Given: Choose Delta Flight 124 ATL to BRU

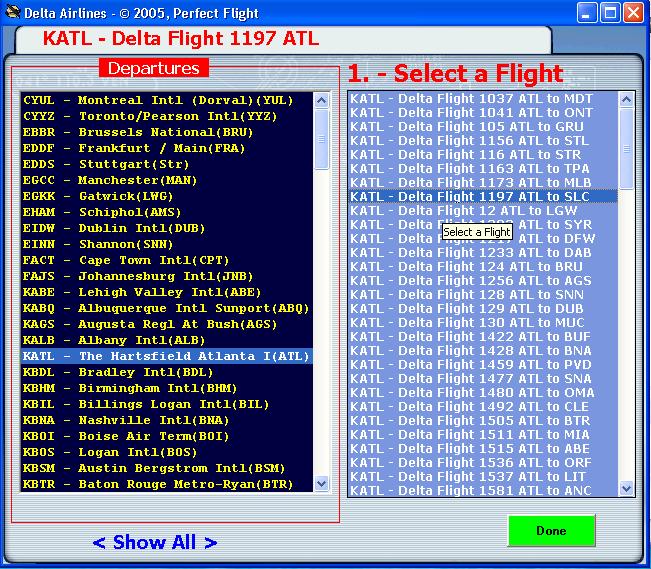Looking at the screenshot, I should click(483, 267).
